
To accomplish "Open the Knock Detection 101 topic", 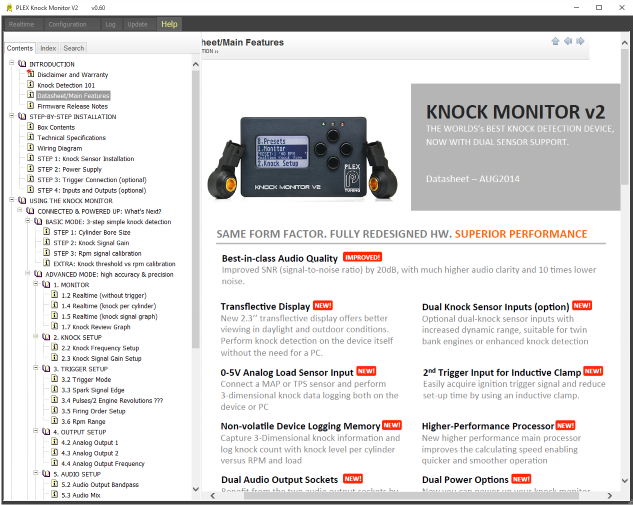I will pos(66,85).
